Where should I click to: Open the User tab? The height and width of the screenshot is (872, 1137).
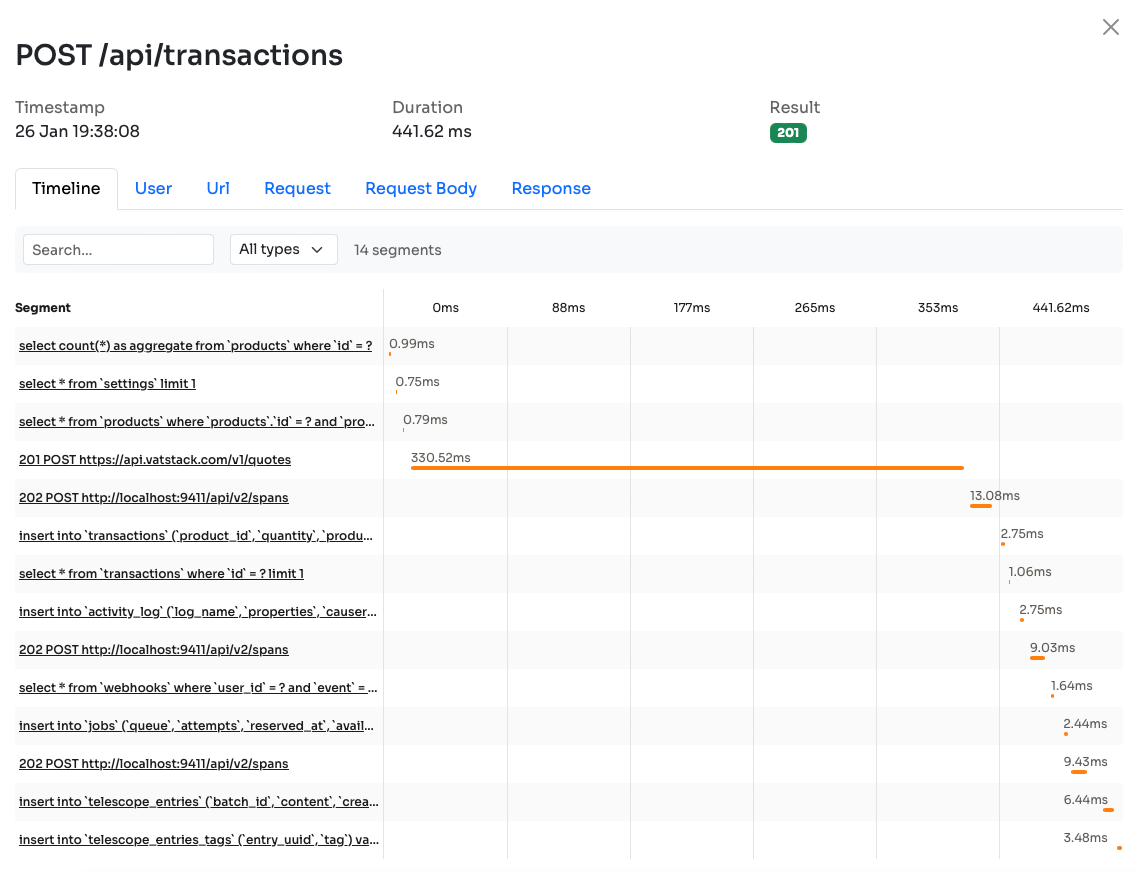153,188
